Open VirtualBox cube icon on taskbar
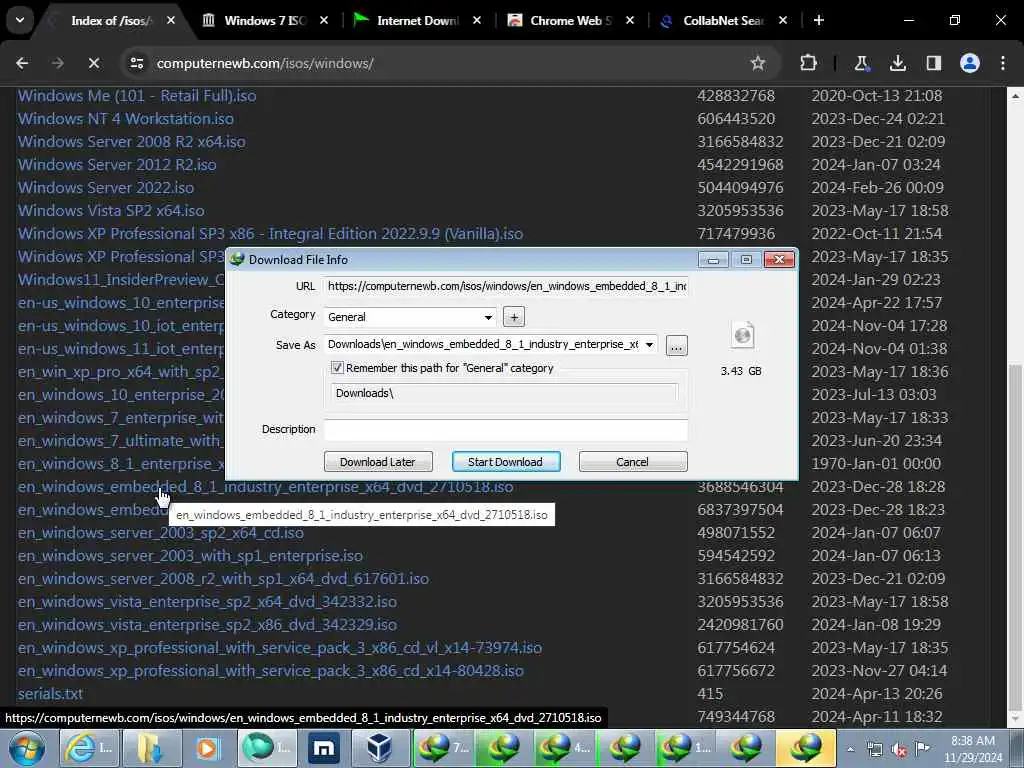1024x768 pixels. coord(380,748)
